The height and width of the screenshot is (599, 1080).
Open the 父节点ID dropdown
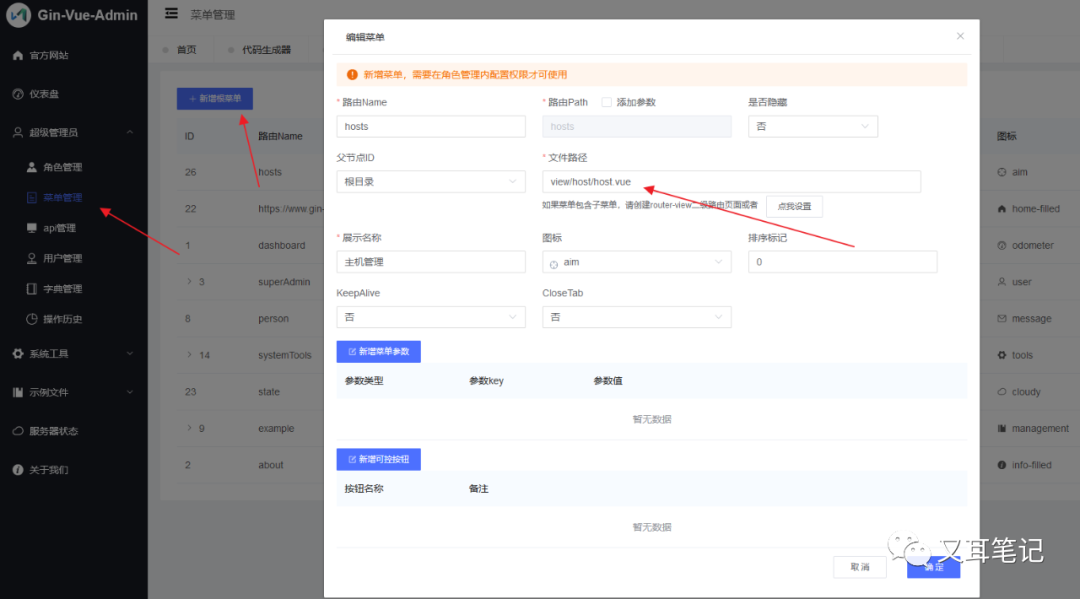click(x=430, y=182)
